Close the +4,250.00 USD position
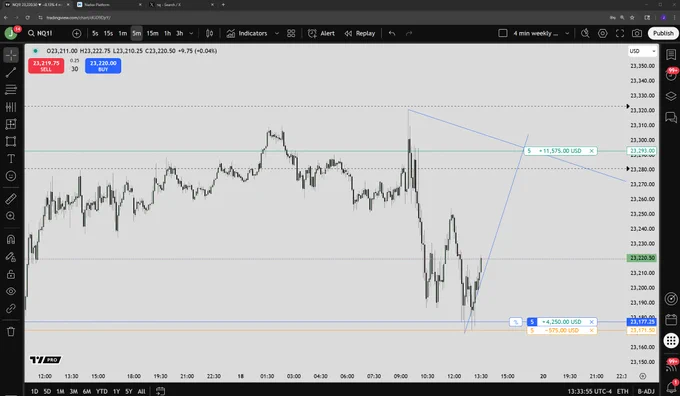 coord(592,322)
